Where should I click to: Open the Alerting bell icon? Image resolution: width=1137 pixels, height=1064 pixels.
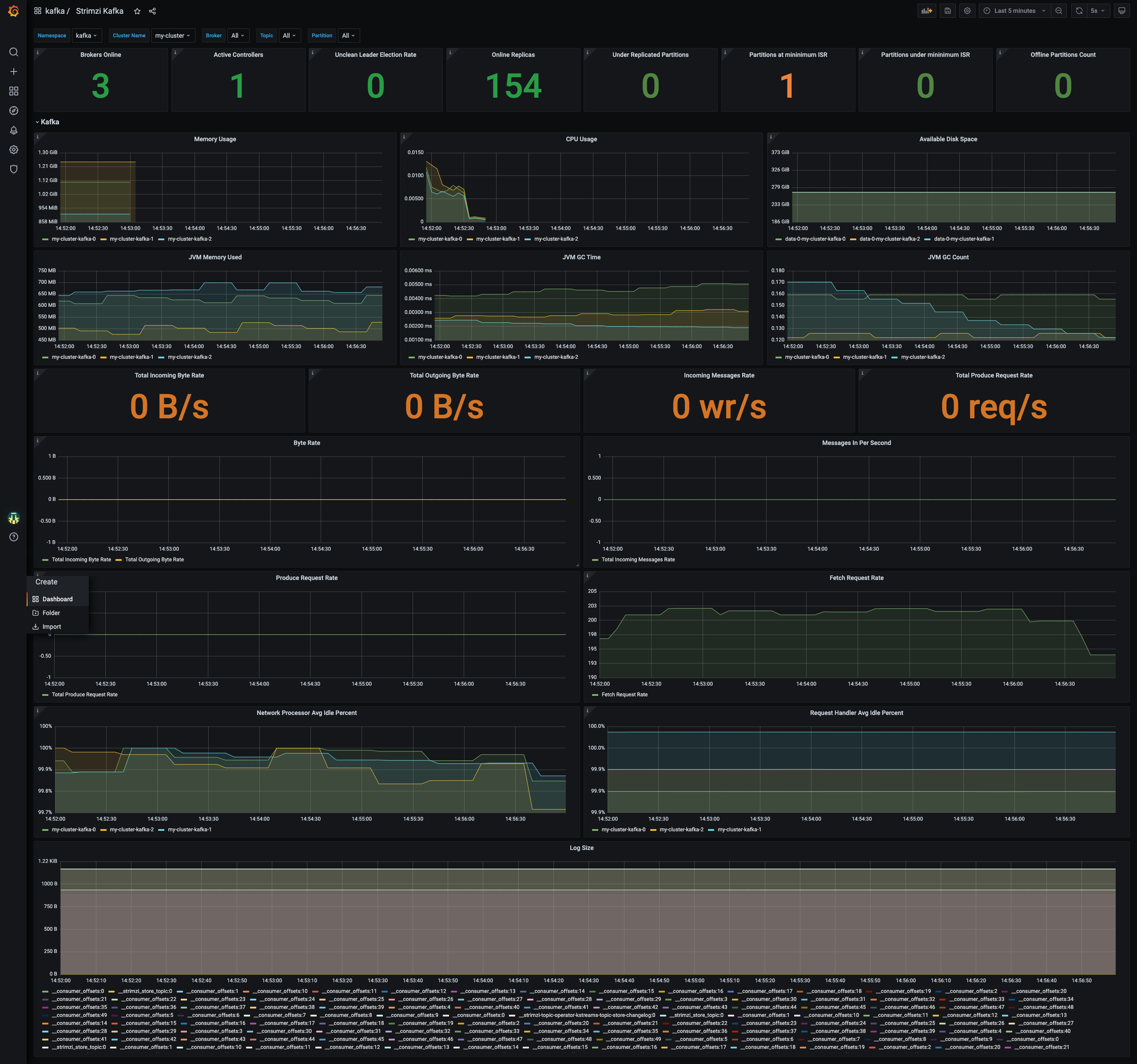click(x=14, y=130)
